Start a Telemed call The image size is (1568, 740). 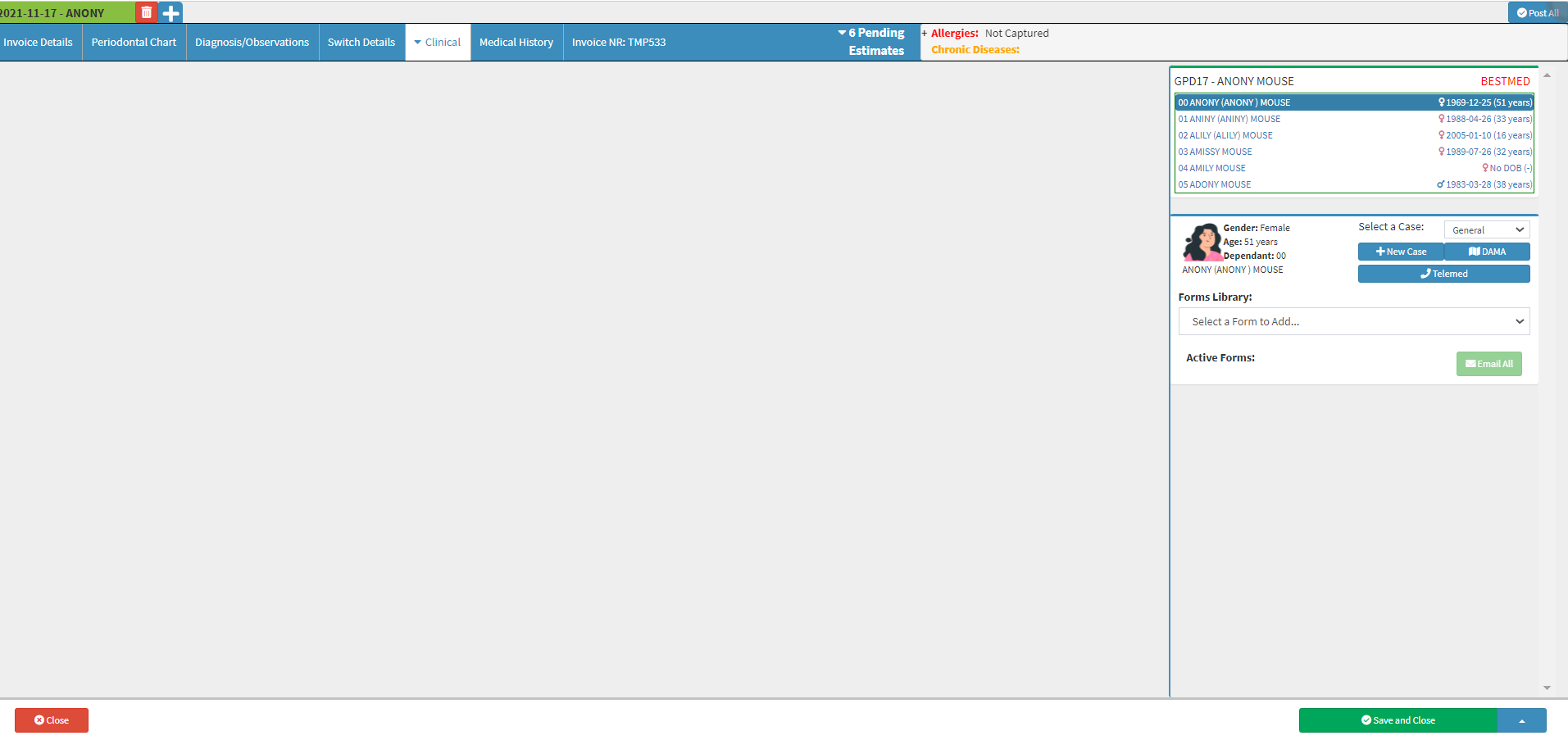1443,274
